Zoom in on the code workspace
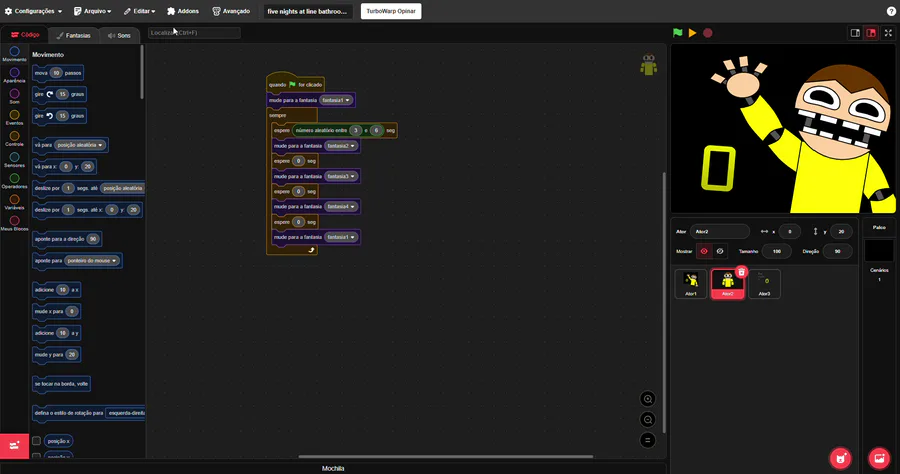900x474 pixels. [x=647, y=399]
